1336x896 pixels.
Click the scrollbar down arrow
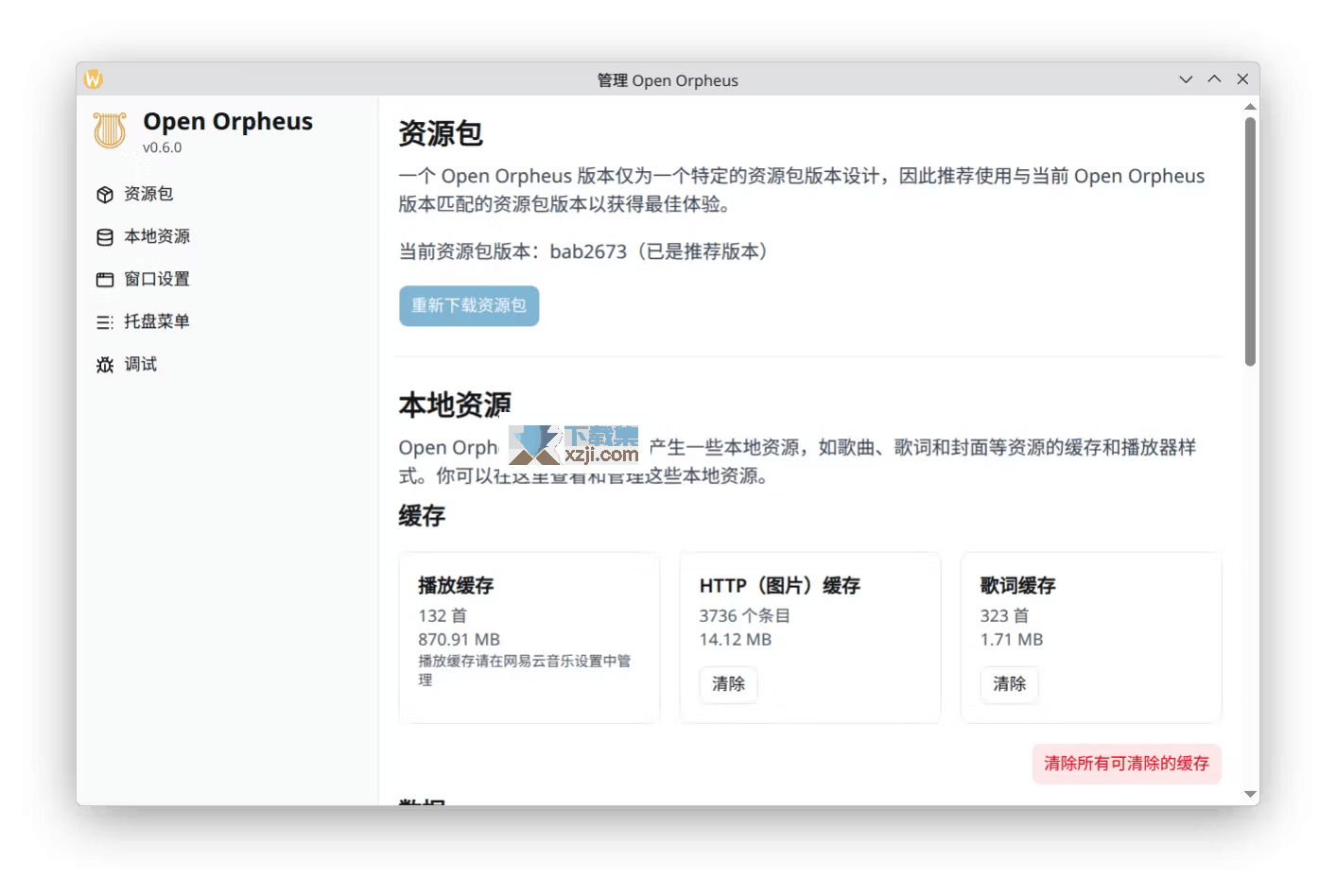[x=1250, y=795]
